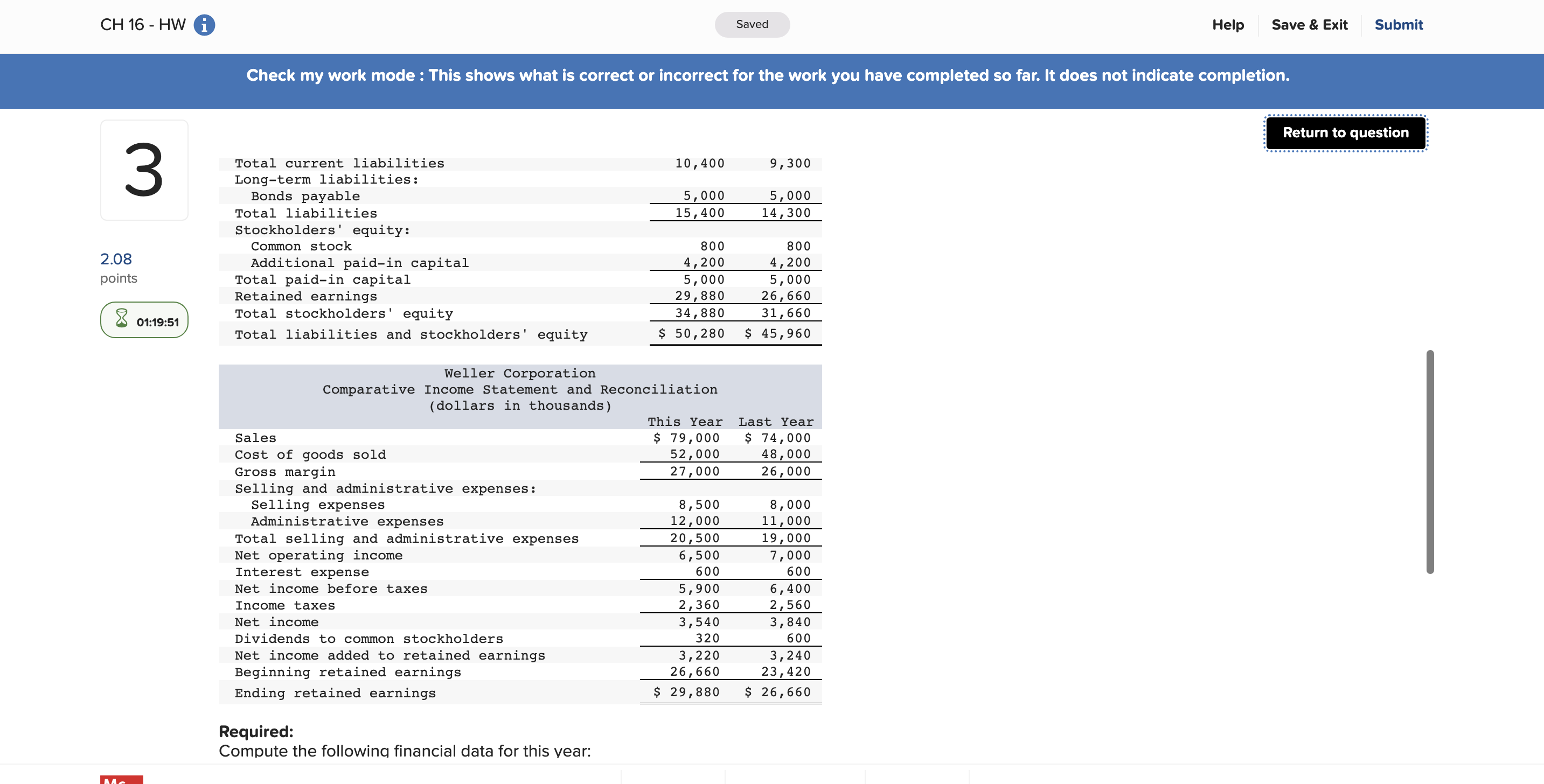Submit the homework assignment
Viewport: 1544px width, 784px height.
coord(1399,25)
